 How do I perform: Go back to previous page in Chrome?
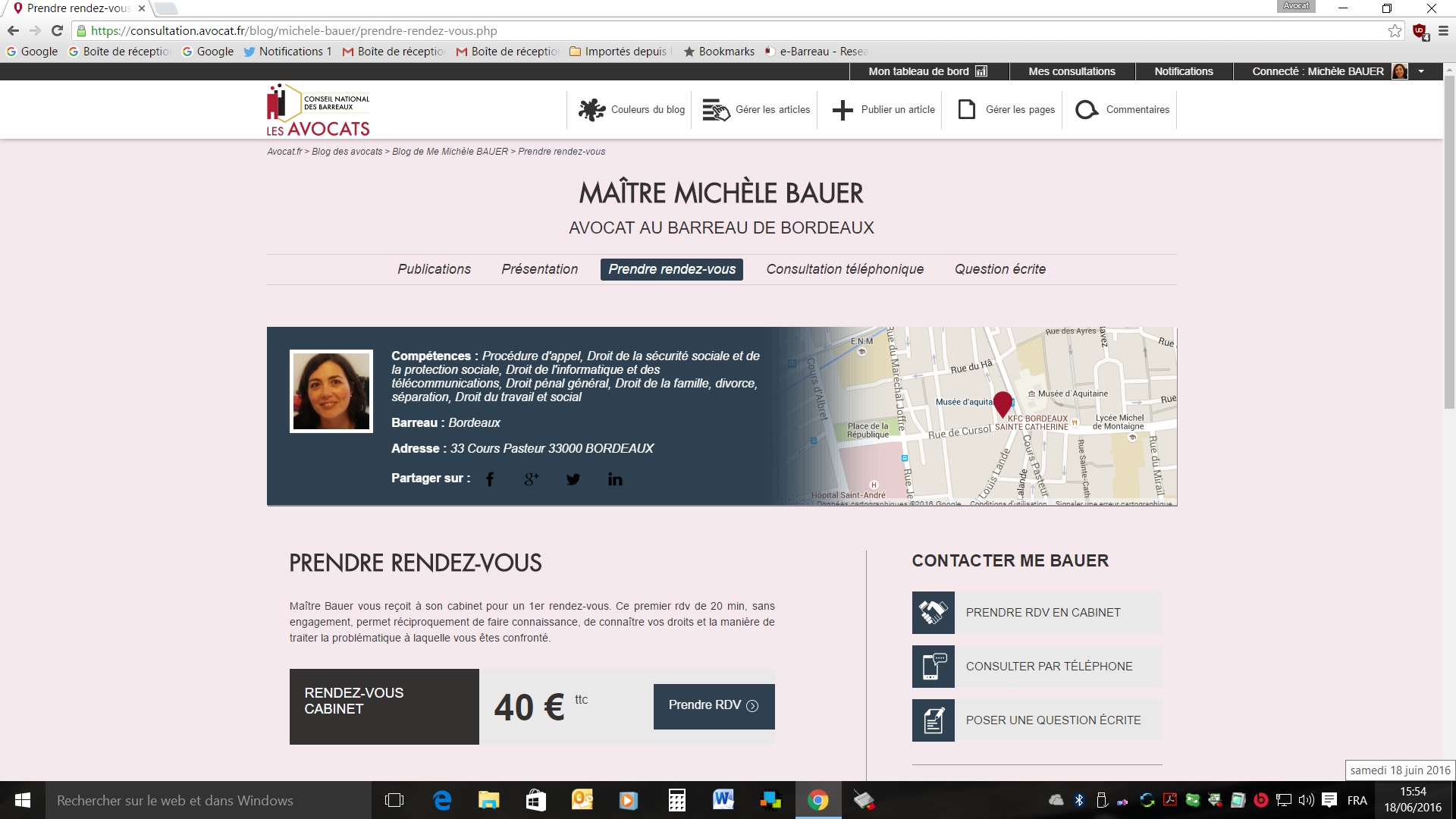pyautogui.click(x=13, y=31)
